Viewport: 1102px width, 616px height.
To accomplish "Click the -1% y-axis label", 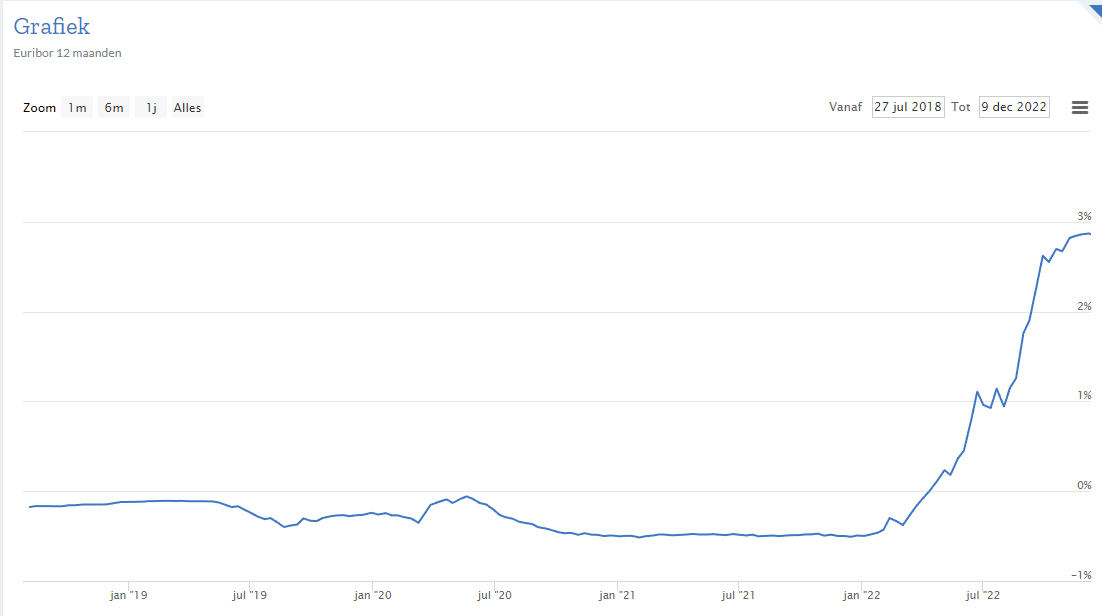I will (1082, 576).
